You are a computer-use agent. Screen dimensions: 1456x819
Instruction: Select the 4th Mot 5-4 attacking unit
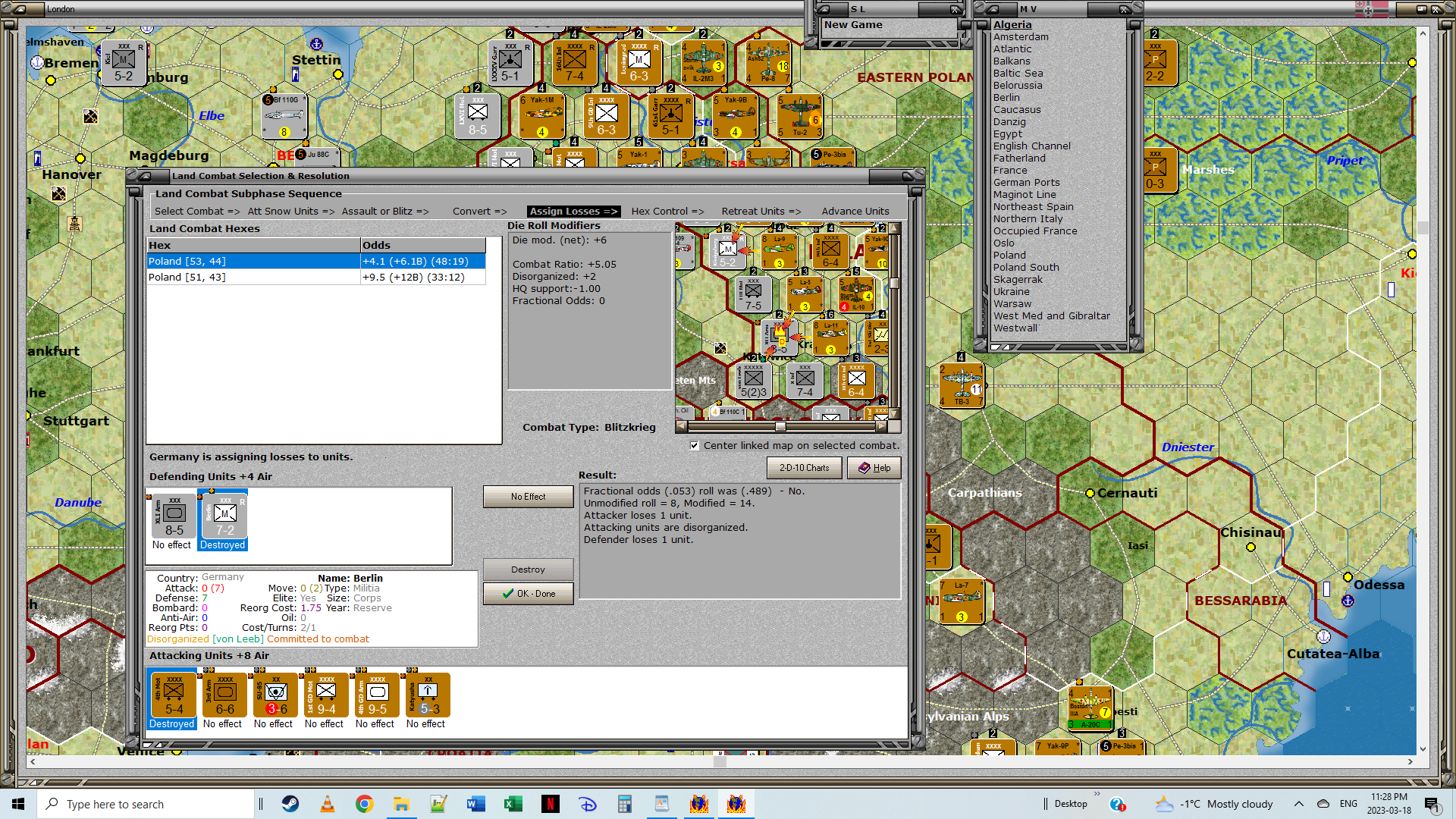(173, 695)
